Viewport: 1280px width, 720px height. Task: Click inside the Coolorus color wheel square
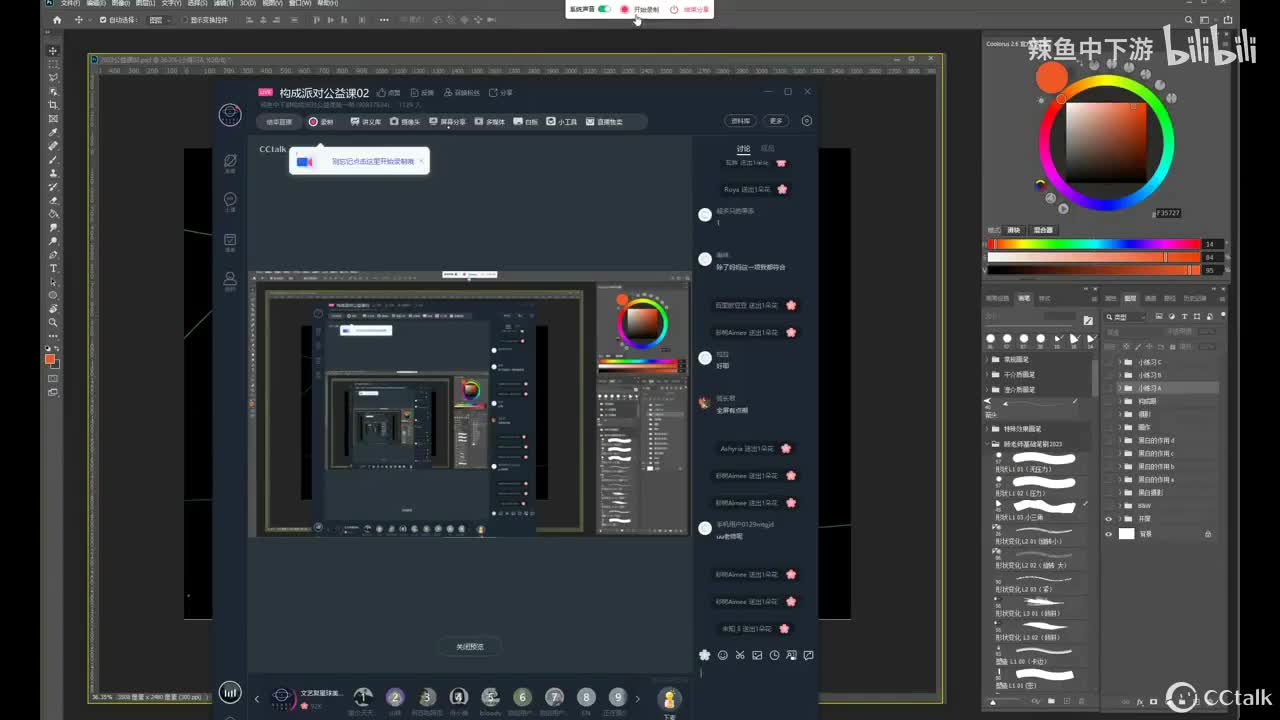(x=1105, y=141)
